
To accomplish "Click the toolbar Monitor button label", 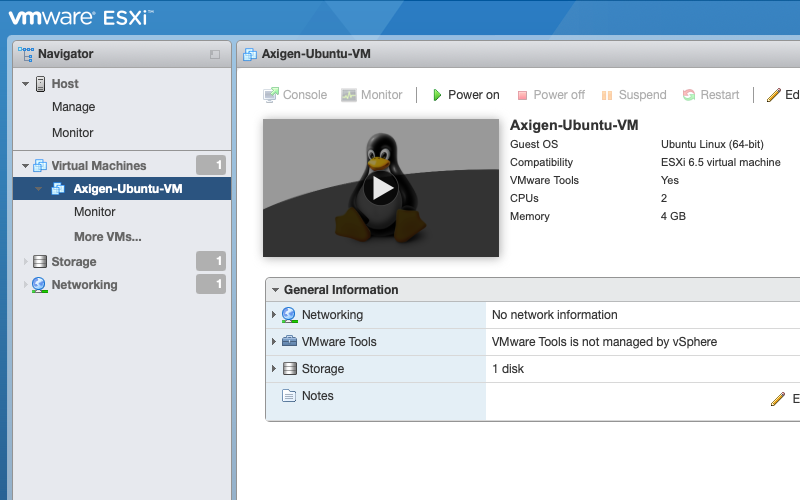I will click(x=382, y=95).
